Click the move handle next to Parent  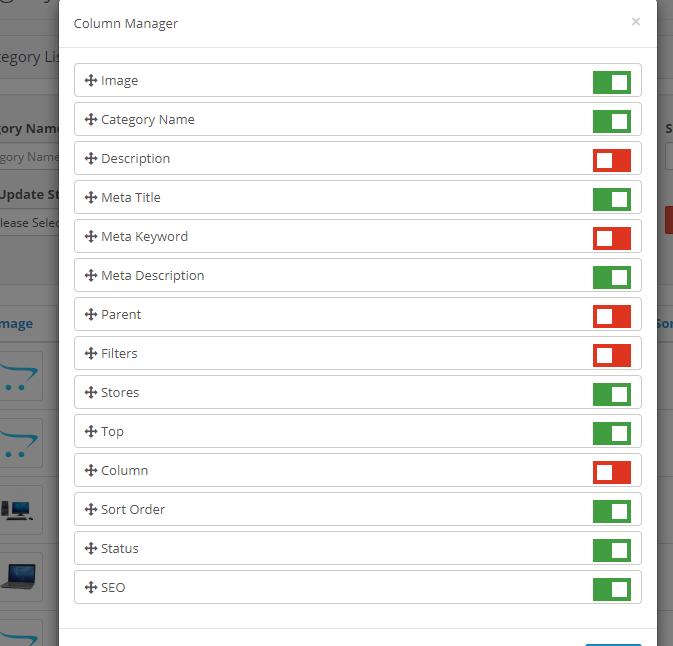pyautogui.click(x=91, y=315)
